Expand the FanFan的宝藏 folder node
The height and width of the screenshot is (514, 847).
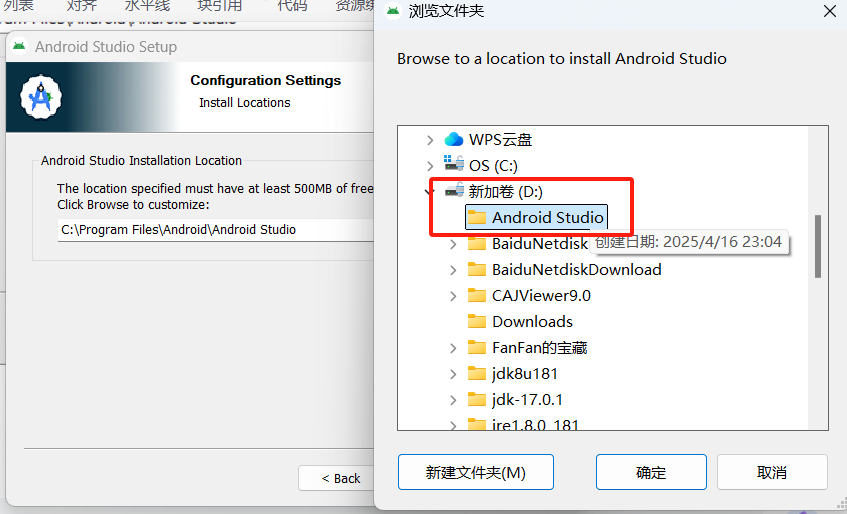click(453, 348)
